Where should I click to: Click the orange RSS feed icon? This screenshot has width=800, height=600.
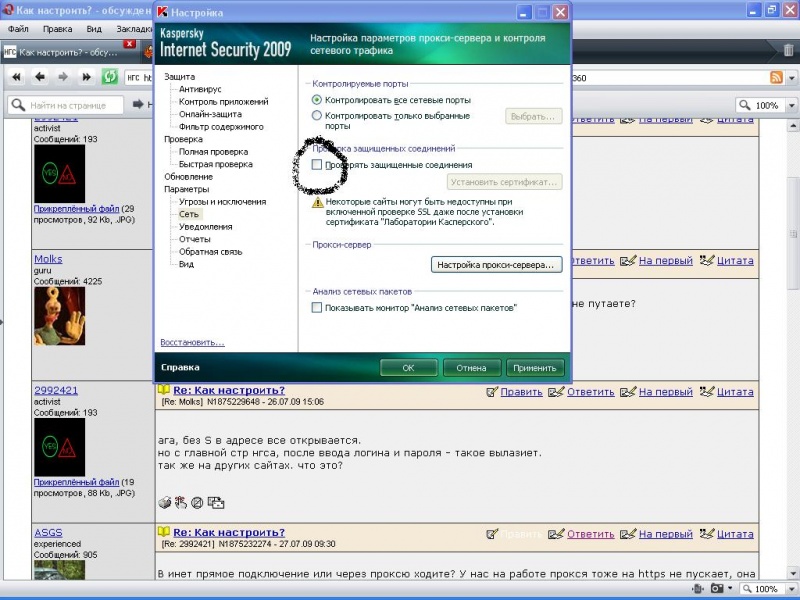pyautogui.click(x=776, y=78)
